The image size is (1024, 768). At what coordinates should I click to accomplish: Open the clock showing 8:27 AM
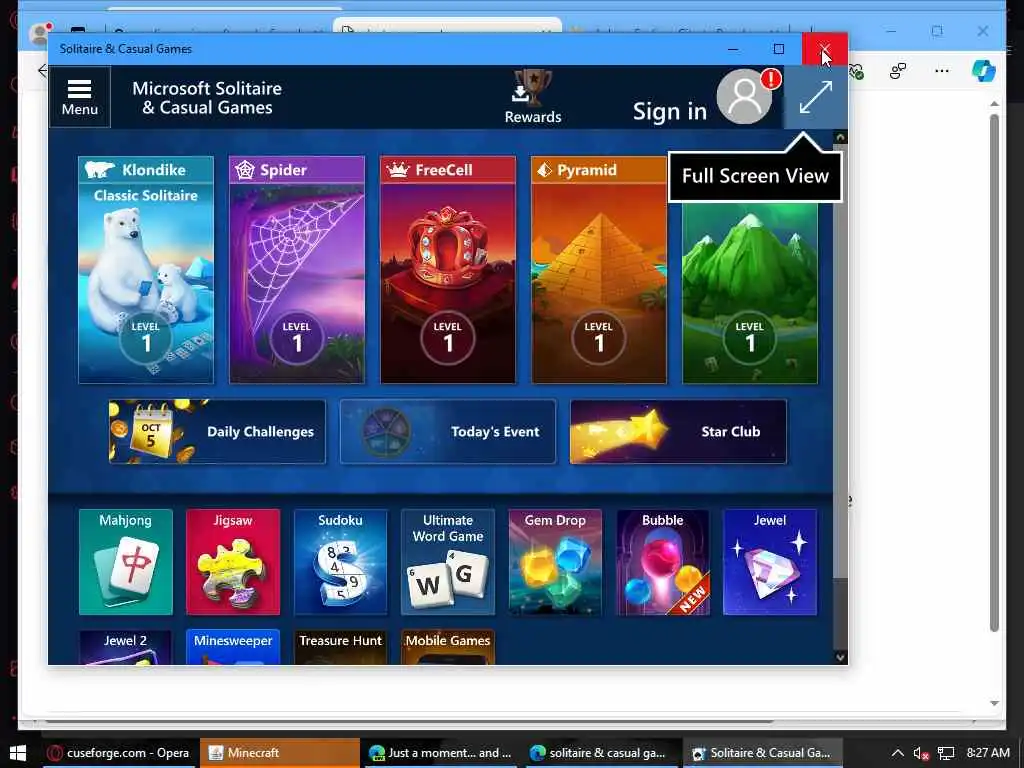[x=988, y=753]
